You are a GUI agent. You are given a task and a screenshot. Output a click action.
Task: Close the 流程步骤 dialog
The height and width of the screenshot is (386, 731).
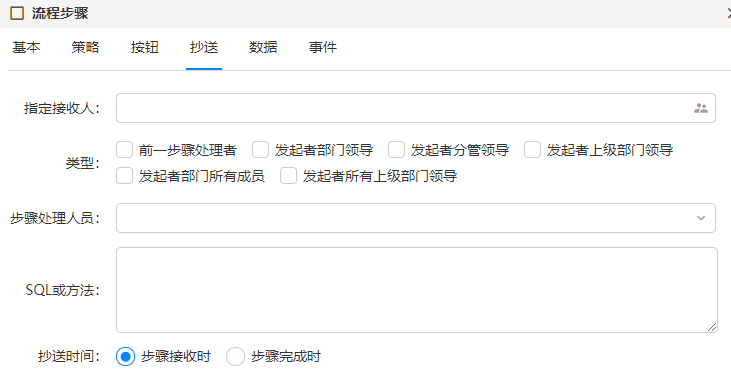click(729, 13)
